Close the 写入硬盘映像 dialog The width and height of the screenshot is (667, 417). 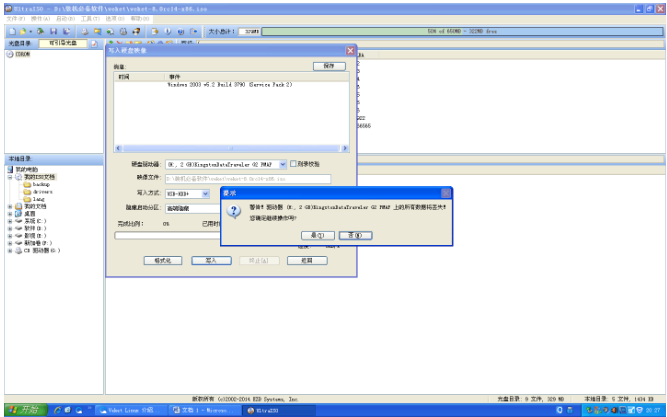tap(350, 51)
